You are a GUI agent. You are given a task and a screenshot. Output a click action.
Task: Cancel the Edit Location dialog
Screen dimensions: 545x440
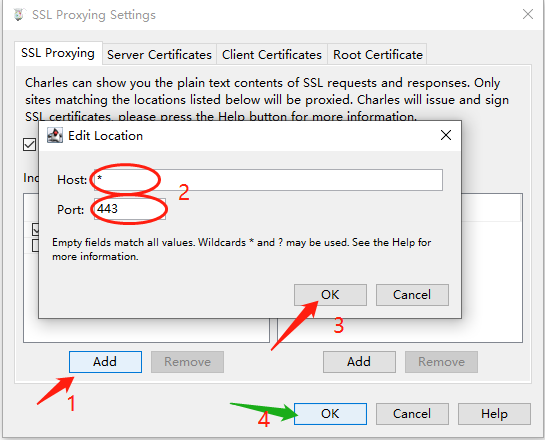pos(412,295)
